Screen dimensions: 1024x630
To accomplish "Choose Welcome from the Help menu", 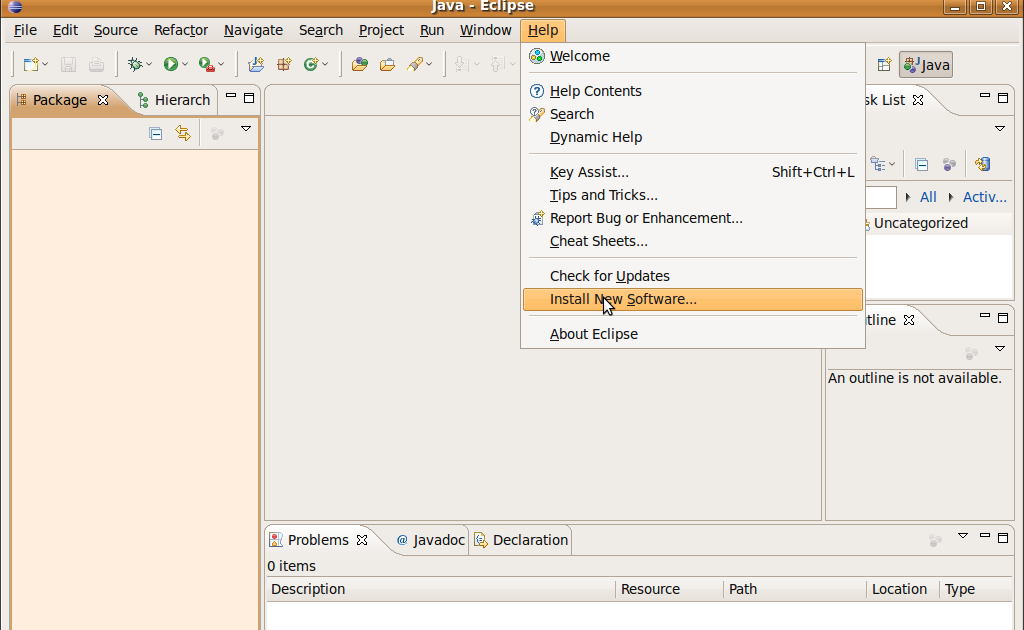I will 693,56.
